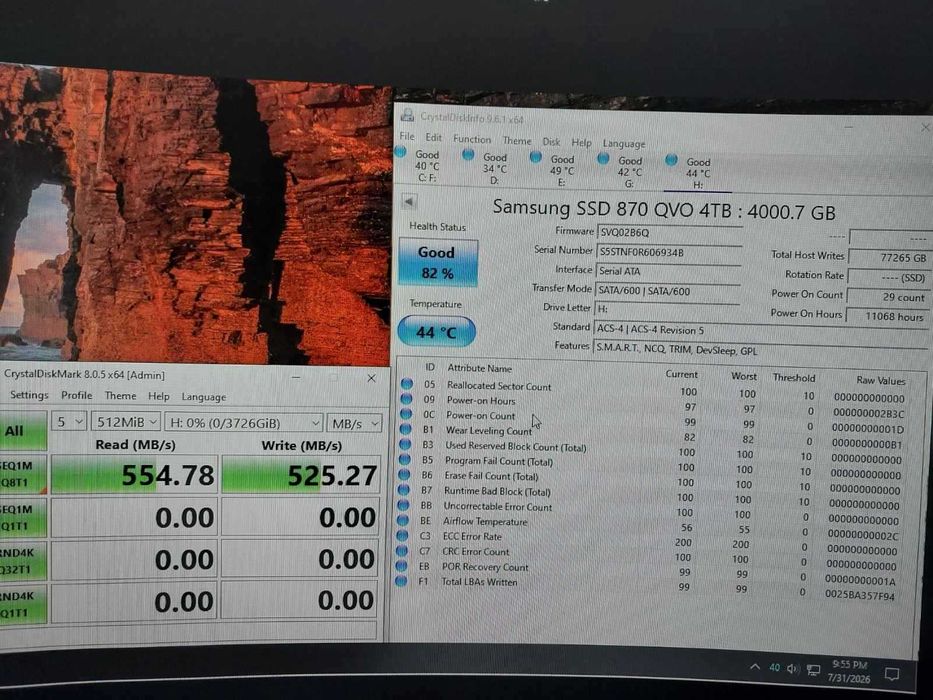Click the Attribute Name column header

(x=479, y=368)
